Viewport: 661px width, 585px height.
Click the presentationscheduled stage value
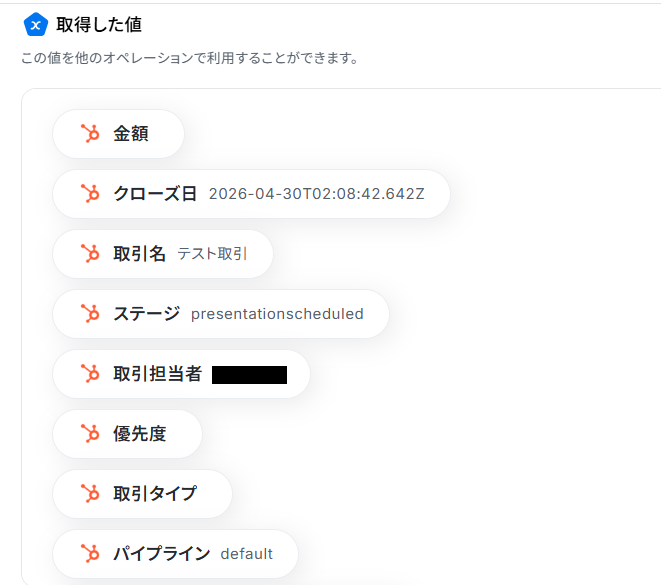(277, 314)
